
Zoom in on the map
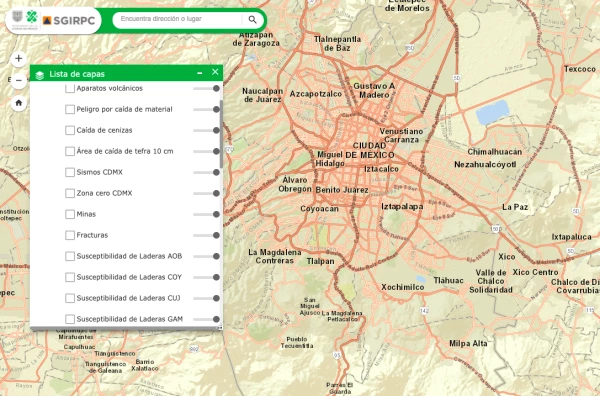18,59
